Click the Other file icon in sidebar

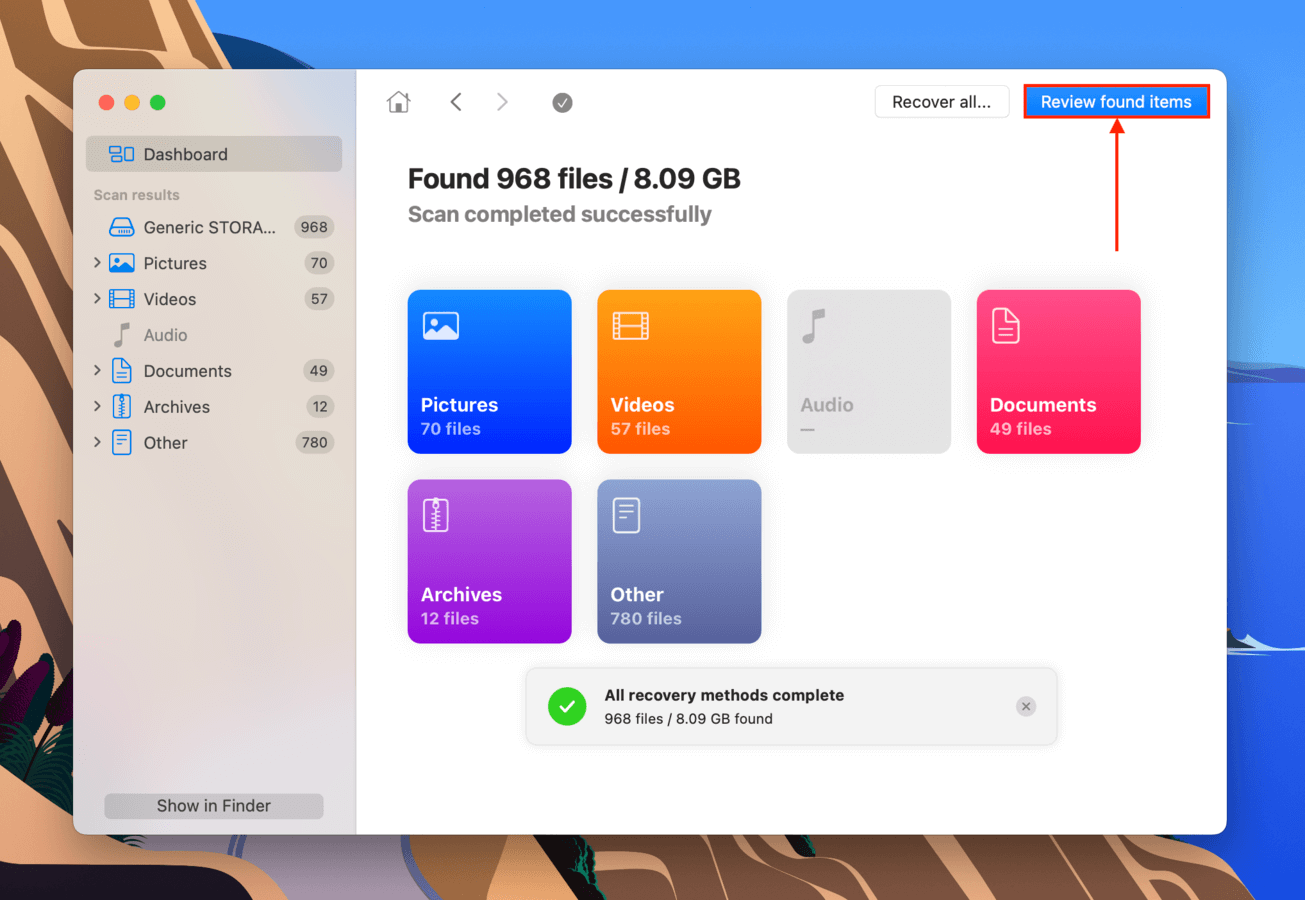[121, 443]
